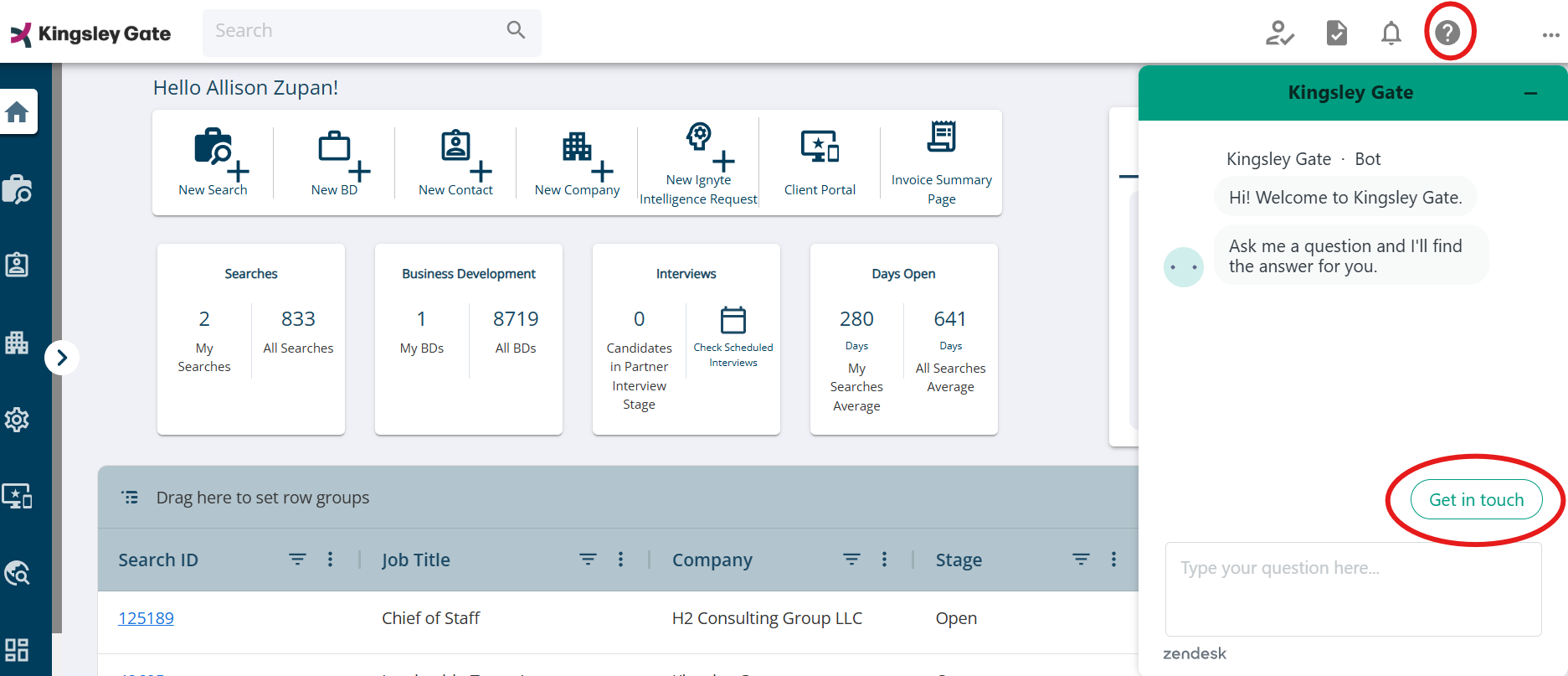Click the Get in touch button
The height and width of the screenshot is (676, 1568).
coord(1476,499)
